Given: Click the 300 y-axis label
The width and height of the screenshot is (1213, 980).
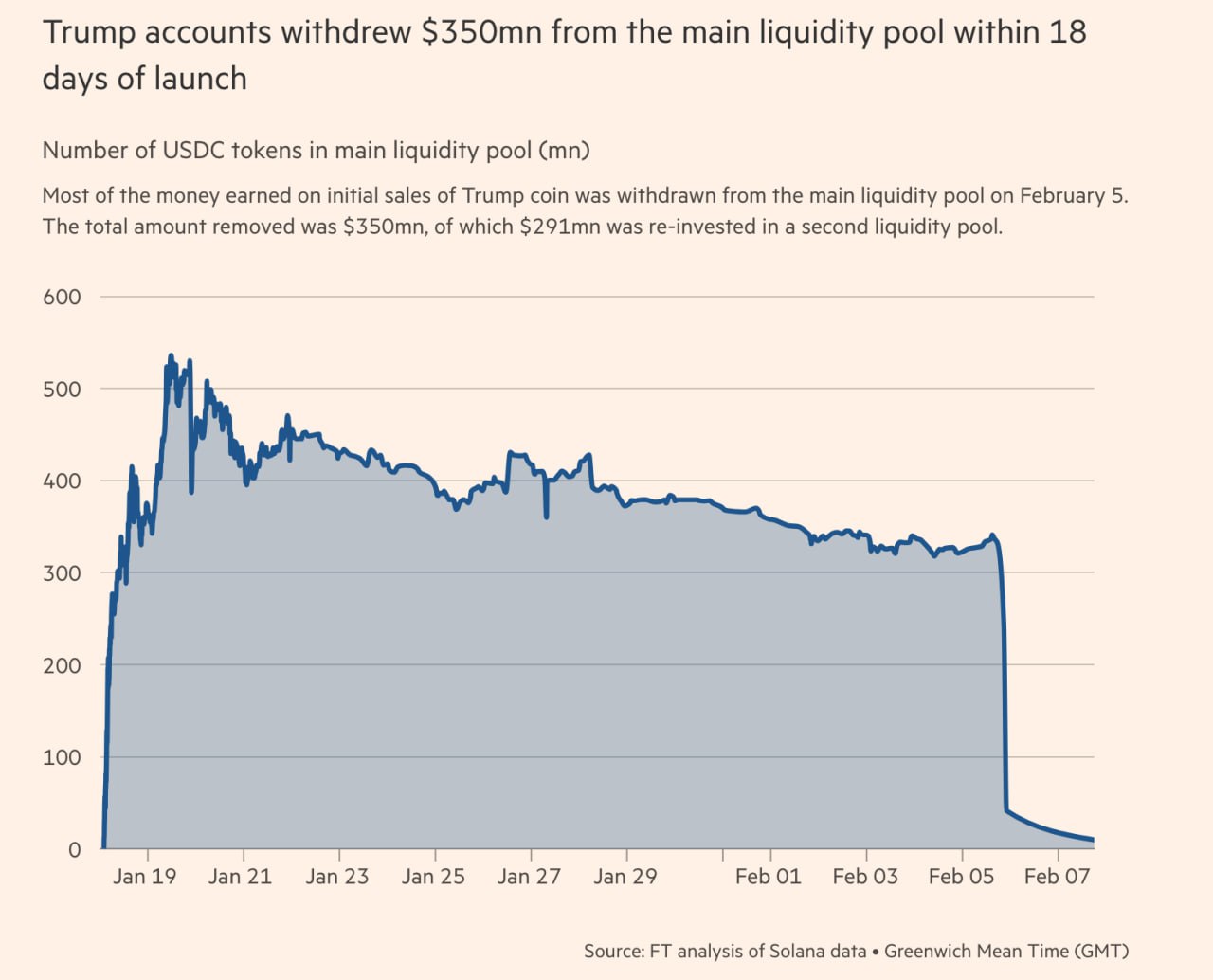Looking at the screenshot, I should click(62, 573).
